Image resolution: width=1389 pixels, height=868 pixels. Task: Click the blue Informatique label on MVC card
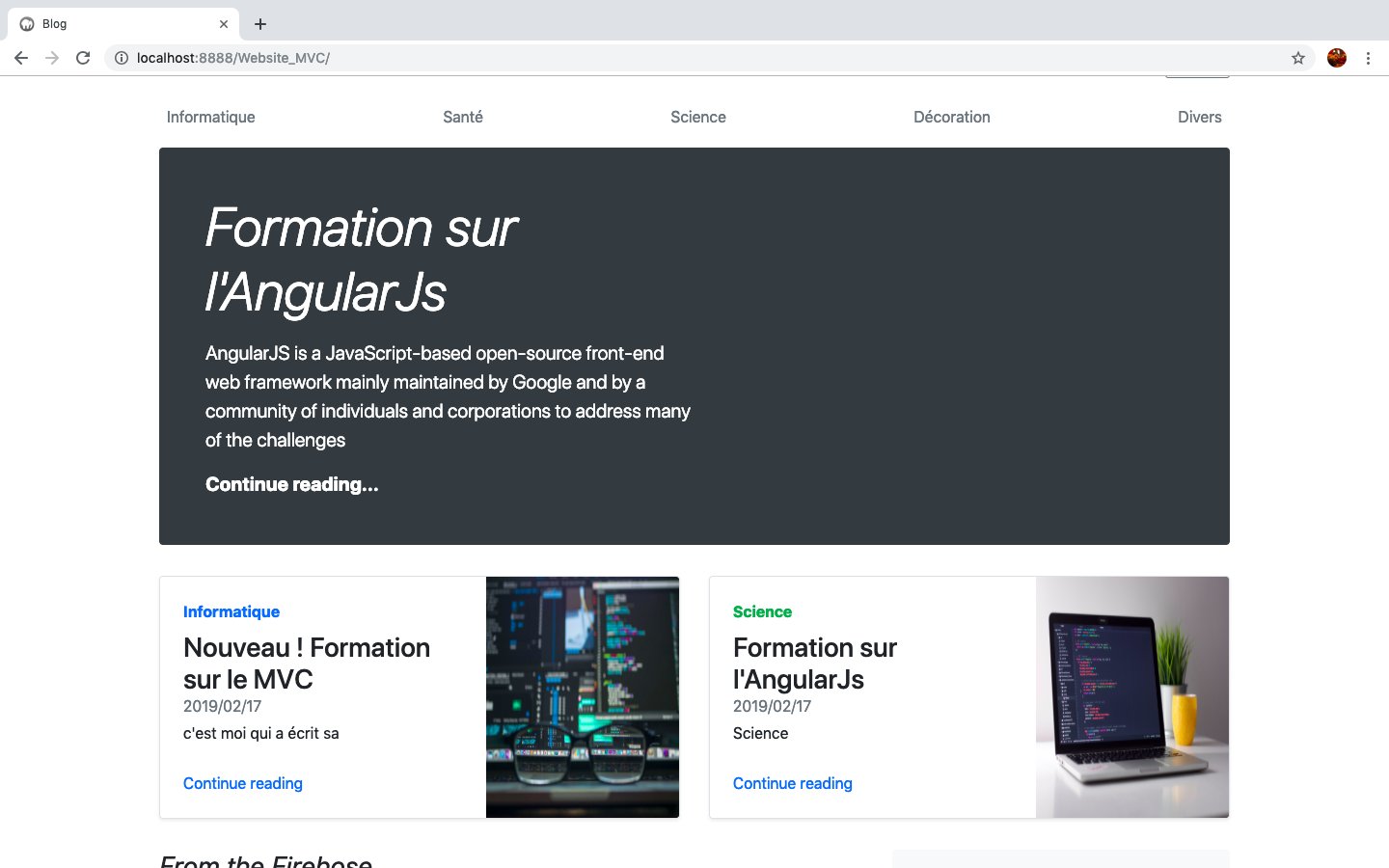coord(231,611)
